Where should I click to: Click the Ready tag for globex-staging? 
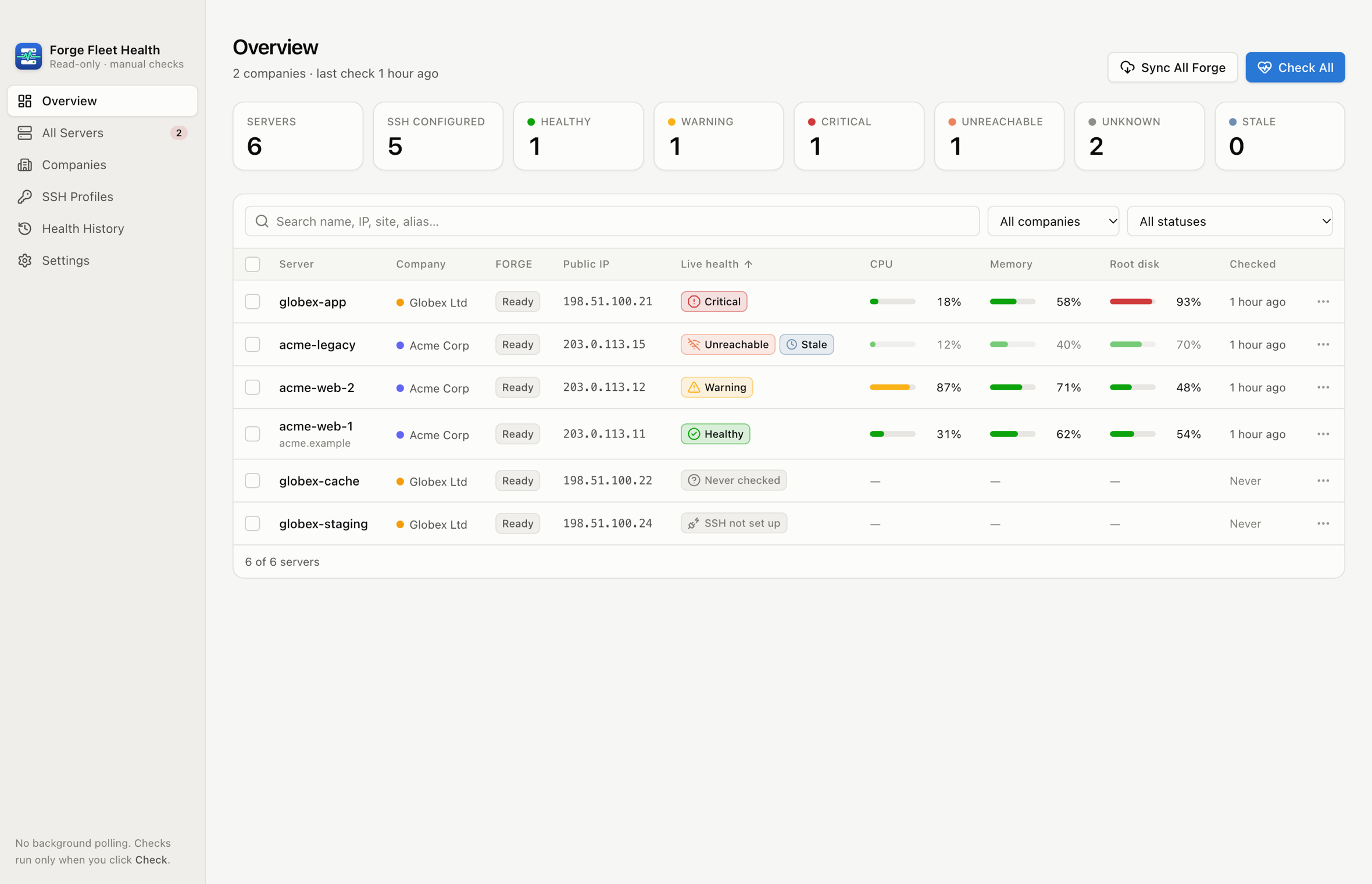[517, 524]
